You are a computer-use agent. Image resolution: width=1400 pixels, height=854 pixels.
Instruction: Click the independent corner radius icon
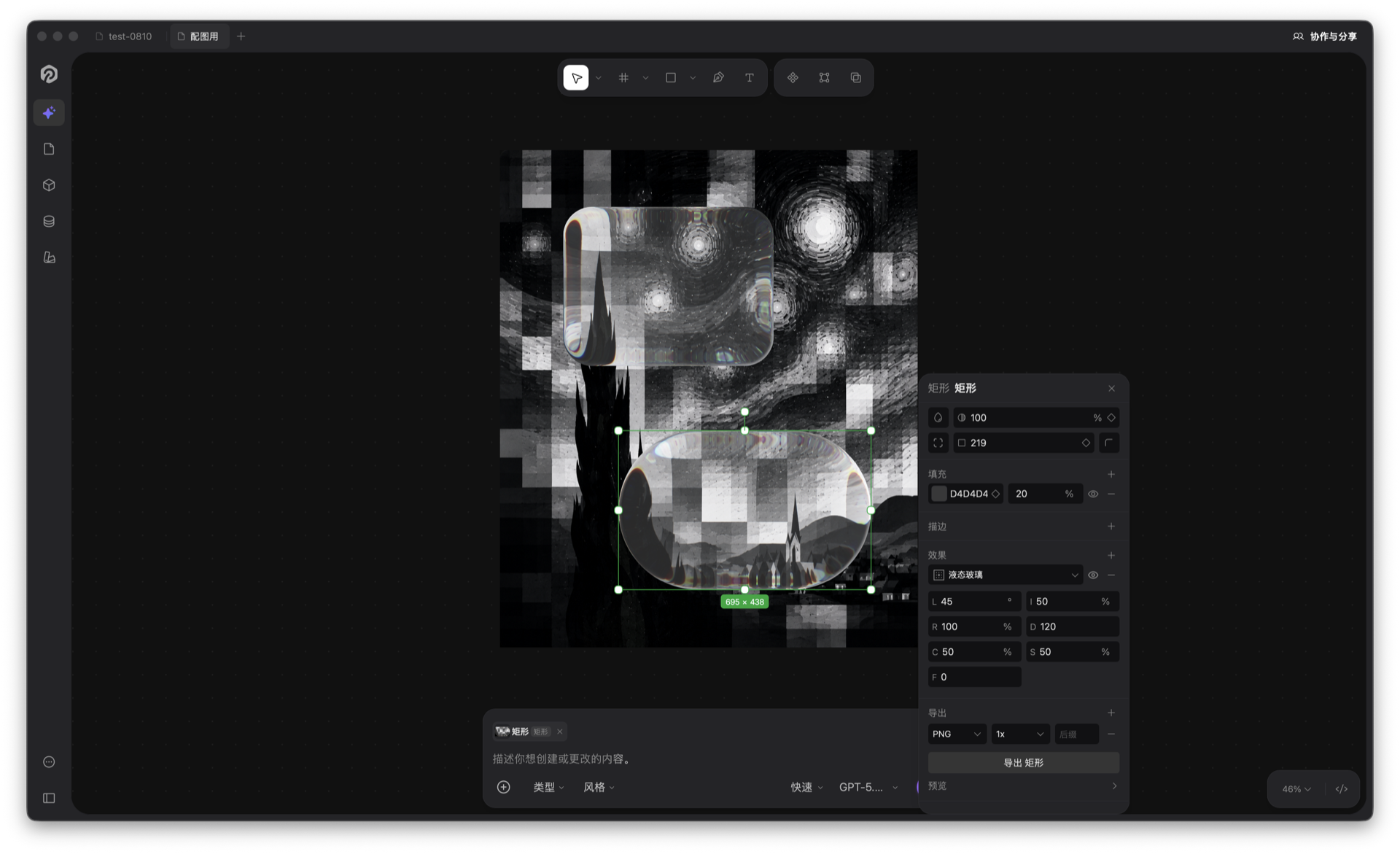tap(1109, 443)
